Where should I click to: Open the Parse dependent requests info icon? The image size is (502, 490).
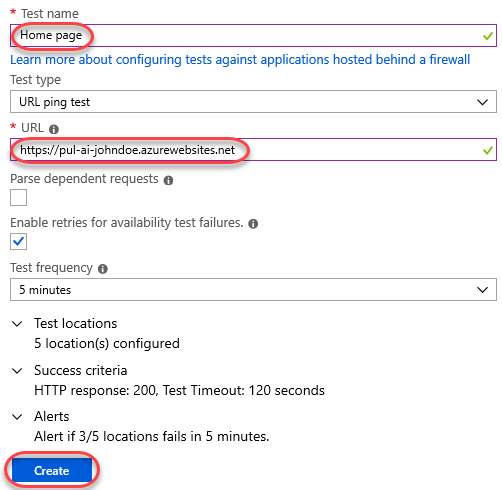pyautogui.click(x=168, y=180)
